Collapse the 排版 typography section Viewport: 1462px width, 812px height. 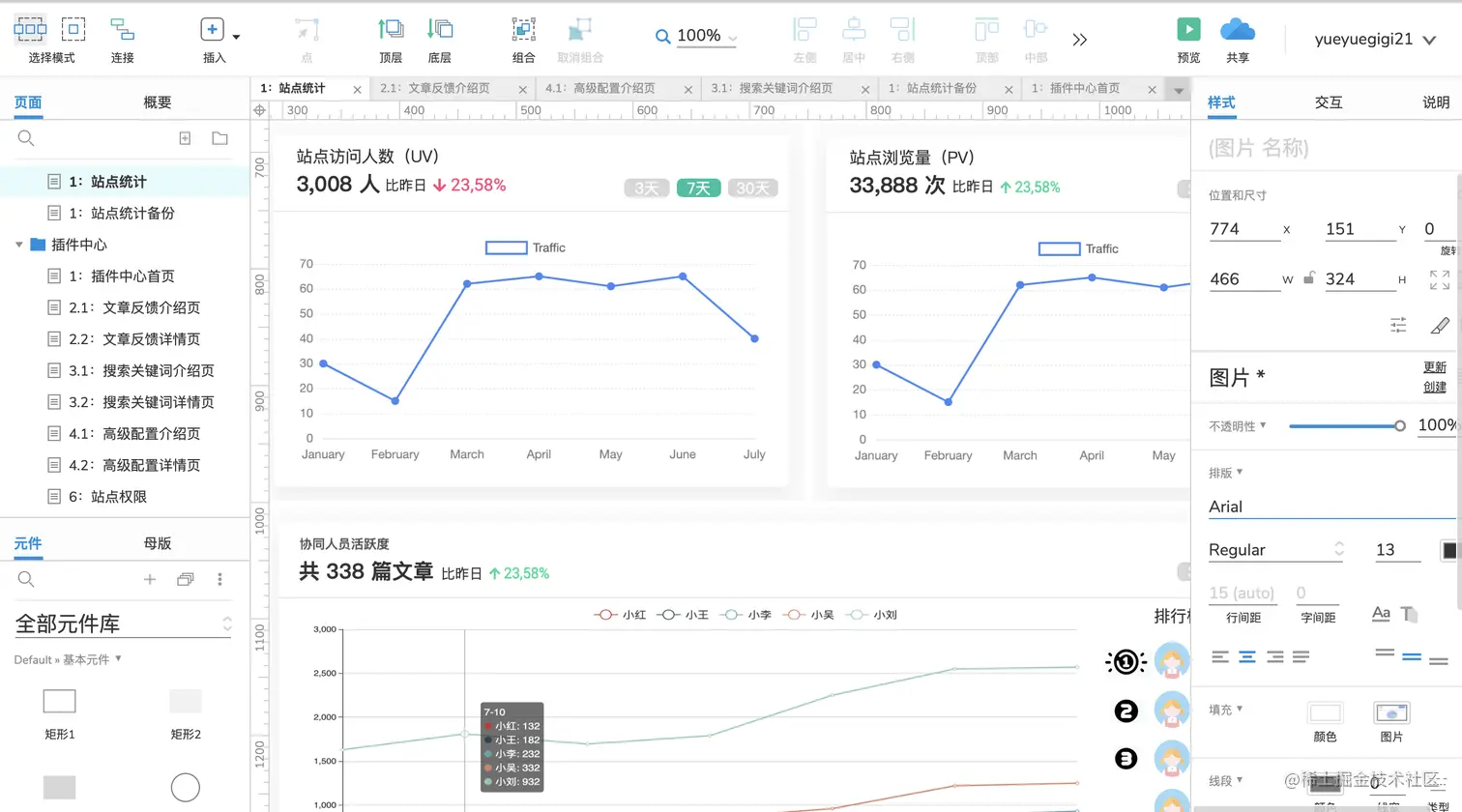[x=1240, y=472]
